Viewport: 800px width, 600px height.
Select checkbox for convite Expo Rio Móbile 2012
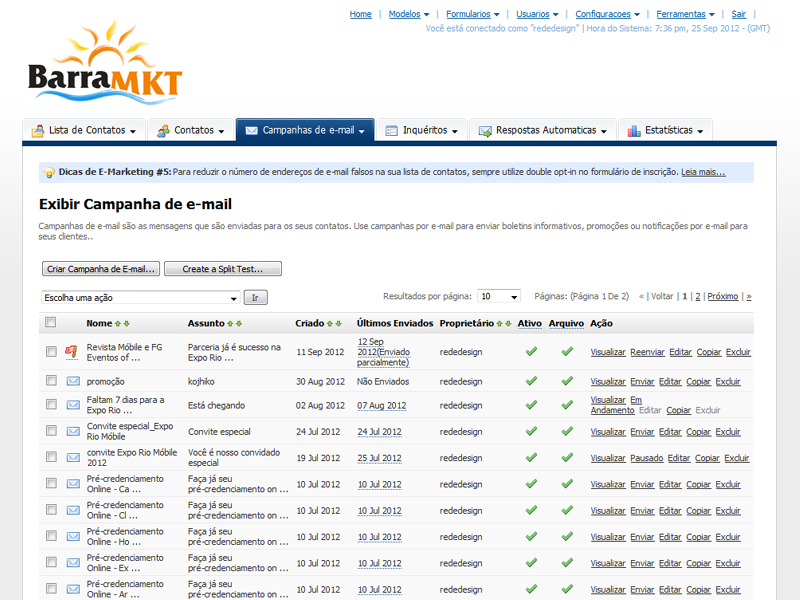click(51, 457)
